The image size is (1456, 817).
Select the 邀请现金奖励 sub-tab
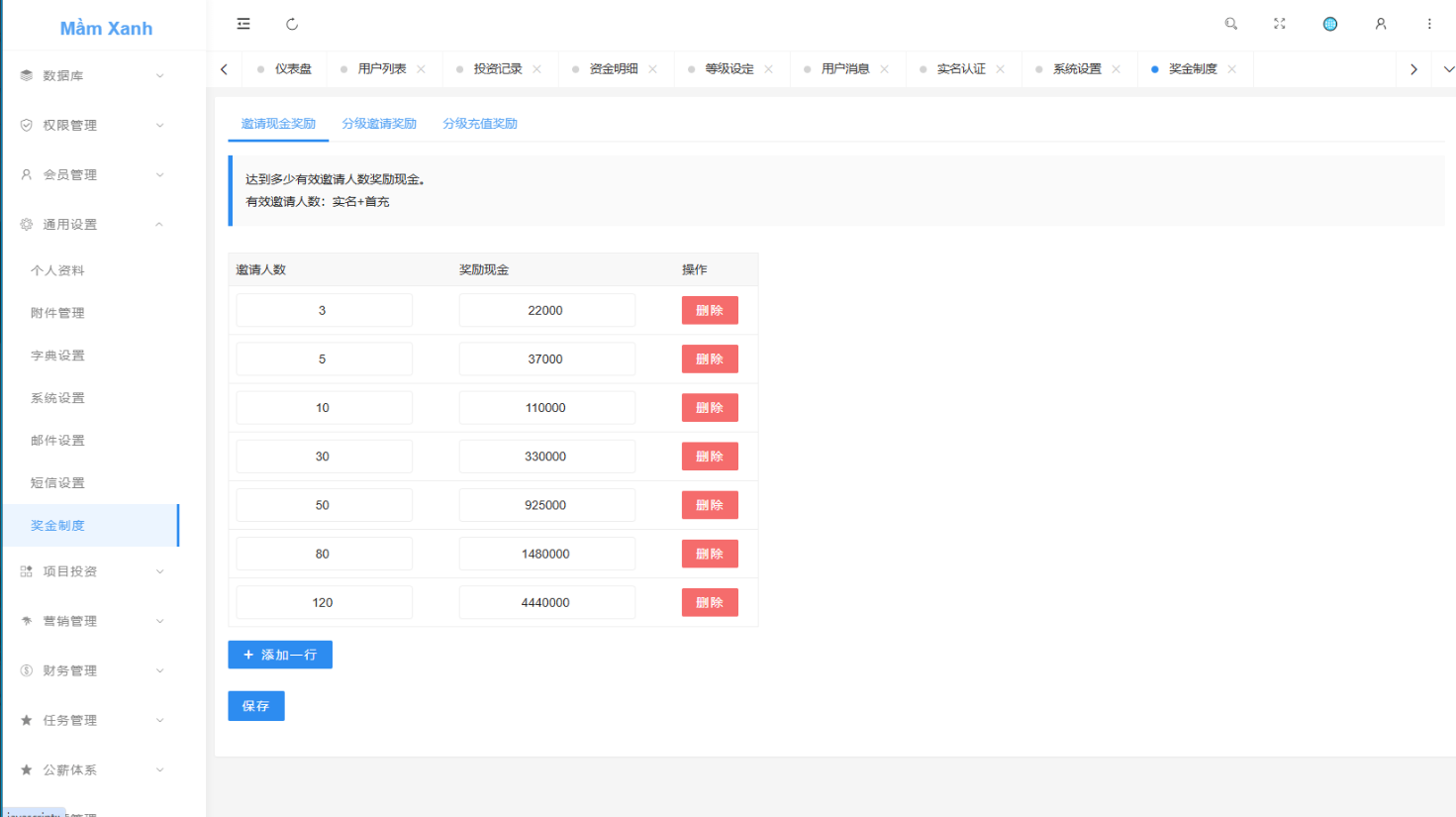pos(278,124)
